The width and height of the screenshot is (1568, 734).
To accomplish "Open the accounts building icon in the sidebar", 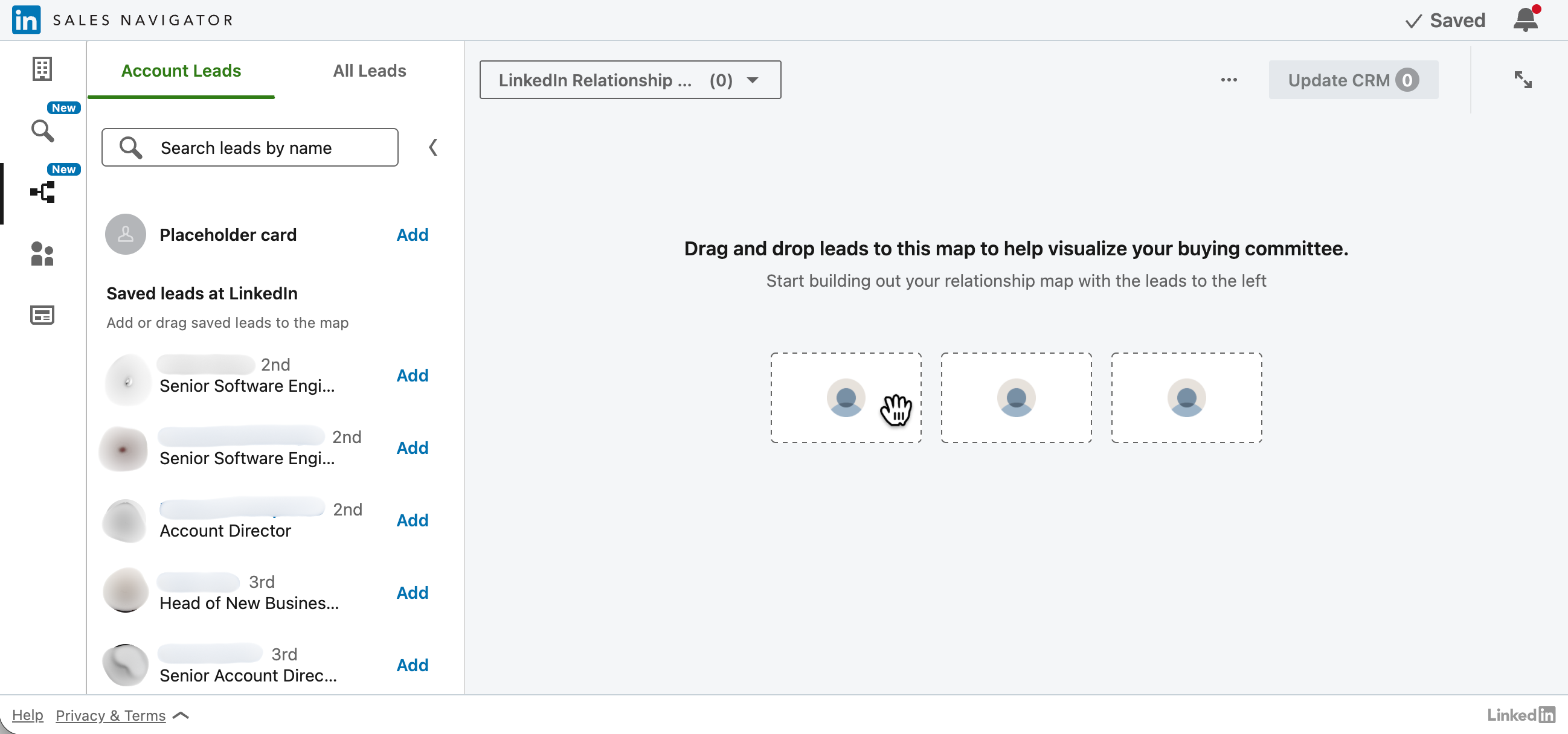I will [x=42, y=69].
